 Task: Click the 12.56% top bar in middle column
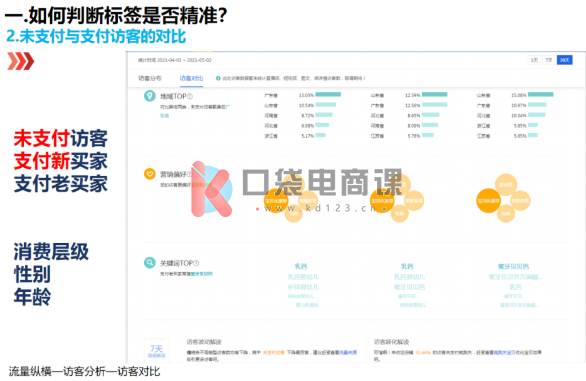click(x=434, y=95)
